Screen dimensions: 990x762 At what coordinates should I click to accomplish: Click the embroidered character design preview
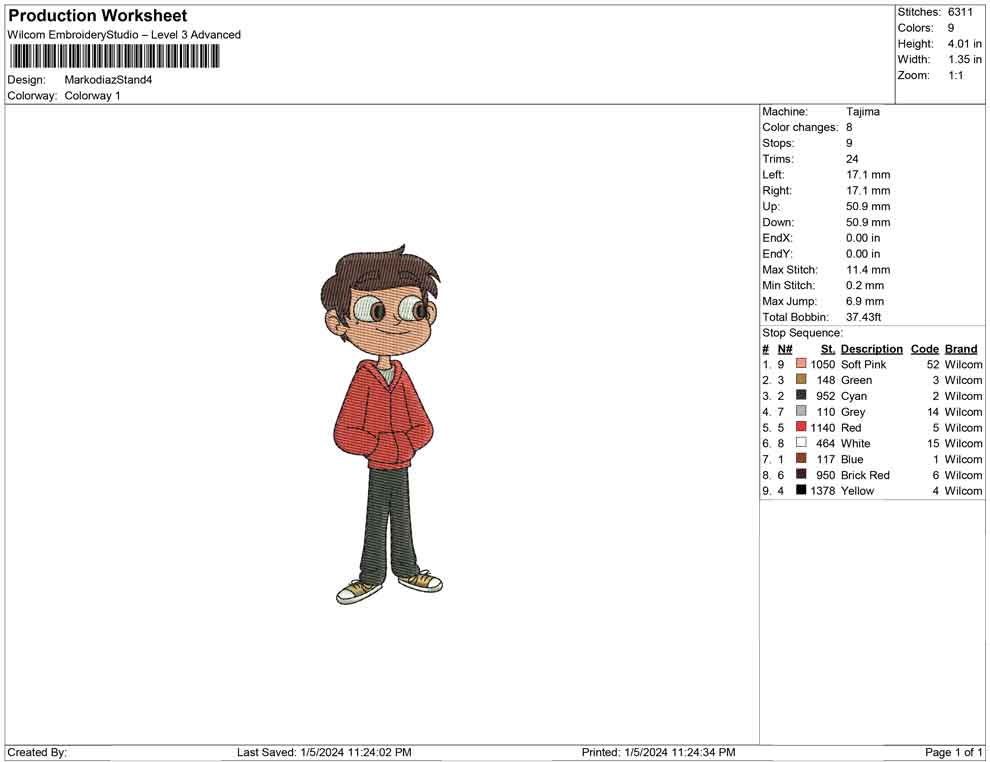(x=382, y=424)
